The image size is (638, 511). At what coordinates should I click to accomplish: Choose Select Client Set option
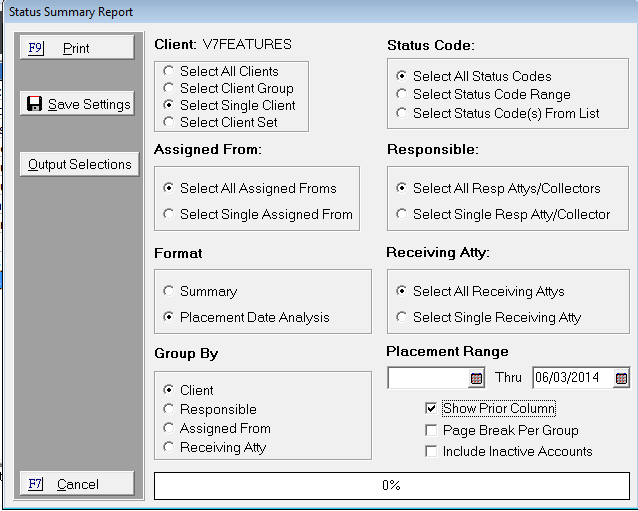[x=171, y=123]
